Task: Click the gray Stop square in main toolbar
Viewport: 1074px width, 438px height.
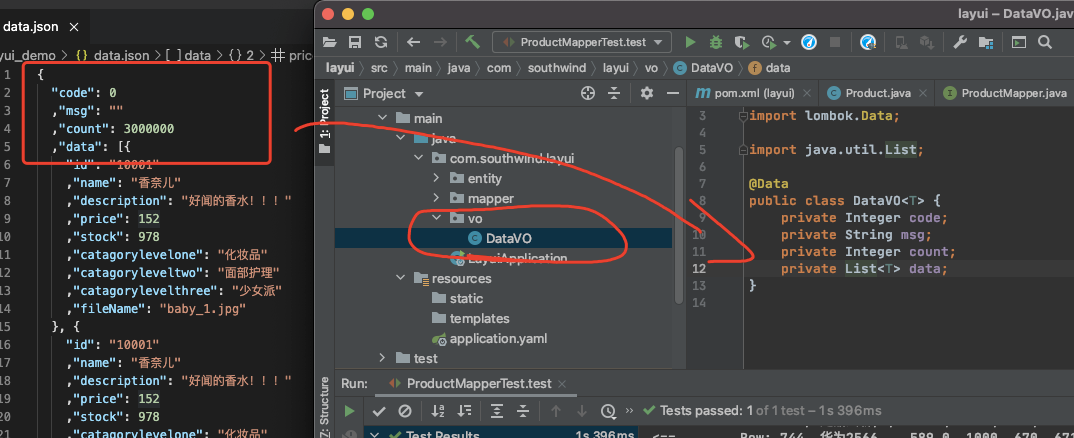Action: (835, 42)
